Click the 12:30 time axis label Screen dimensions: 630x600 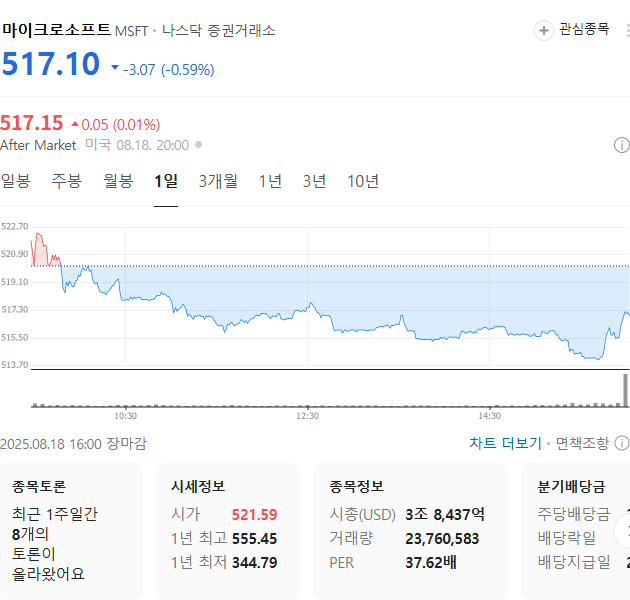[307, 416]
